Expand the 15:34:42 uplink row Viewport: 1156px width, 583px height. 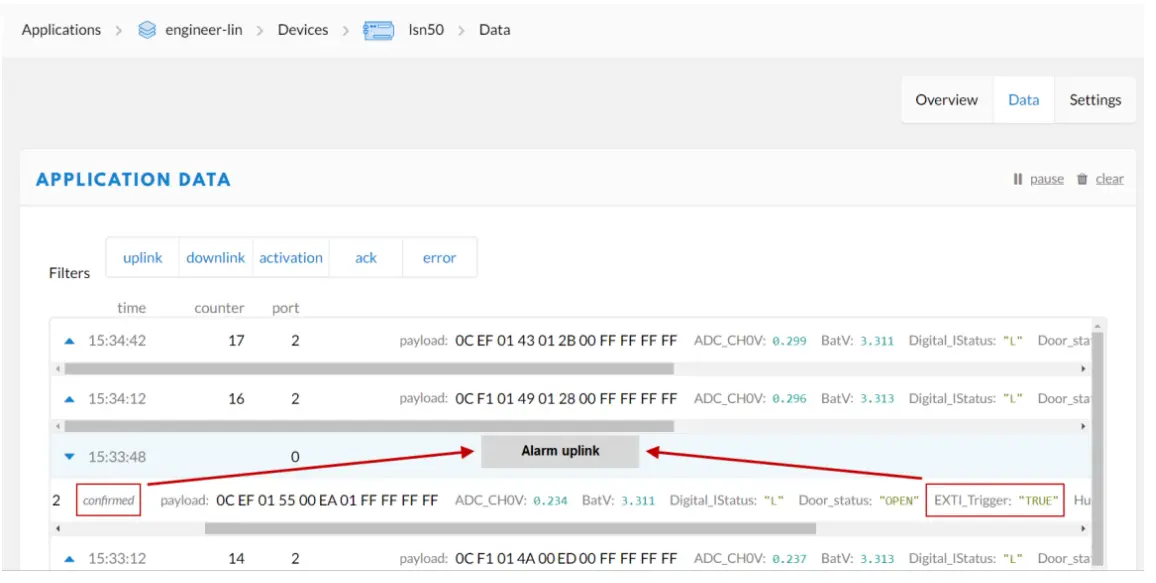[x=69, y=341]
